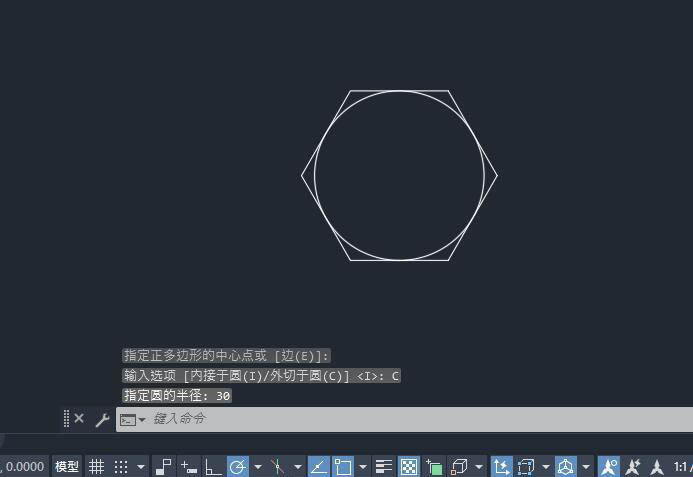Open the snap mode dropdown arrow
The height and width of the screenshot is (477, 693).
(x=141, y=467)
